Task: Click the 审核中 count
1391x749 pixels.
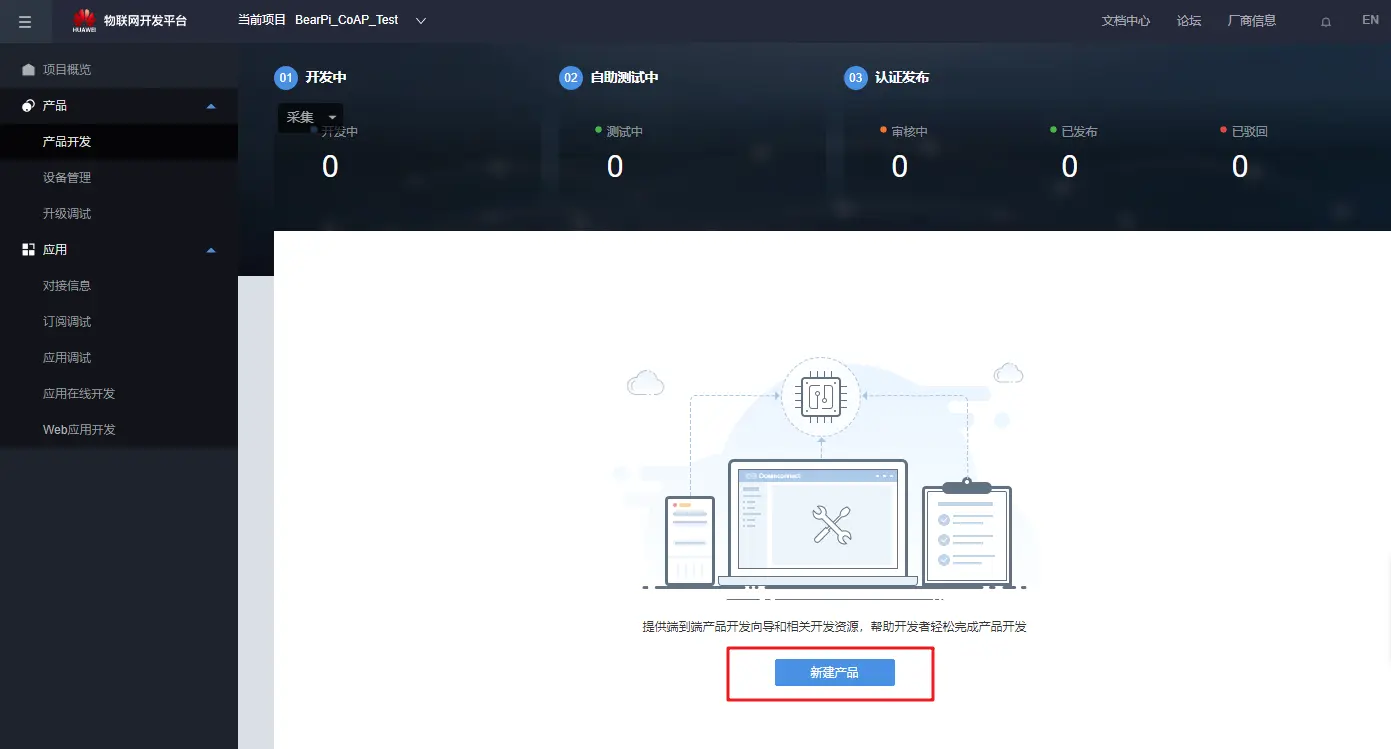Action: [x=900, y=167]
